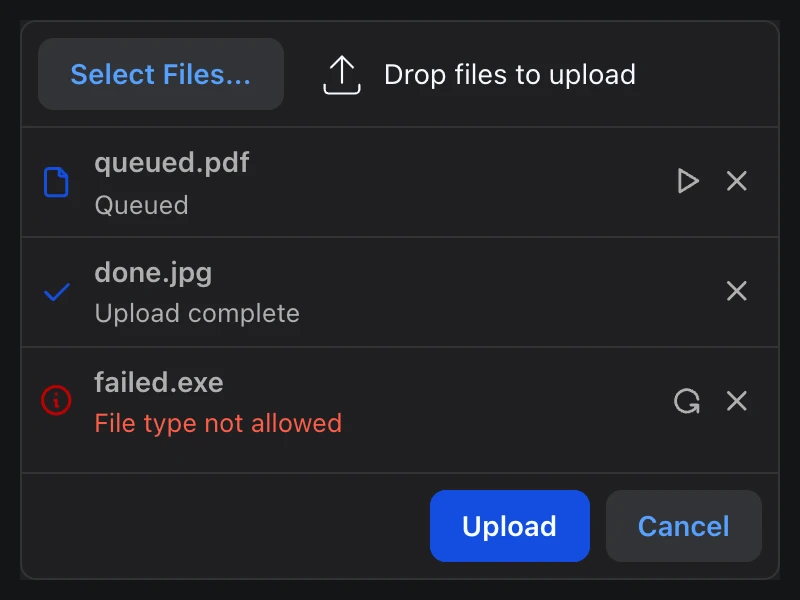The image size is (800, 600).
Task: Click the blue checkmark next to done.jpg
Action: coord(57,292)
